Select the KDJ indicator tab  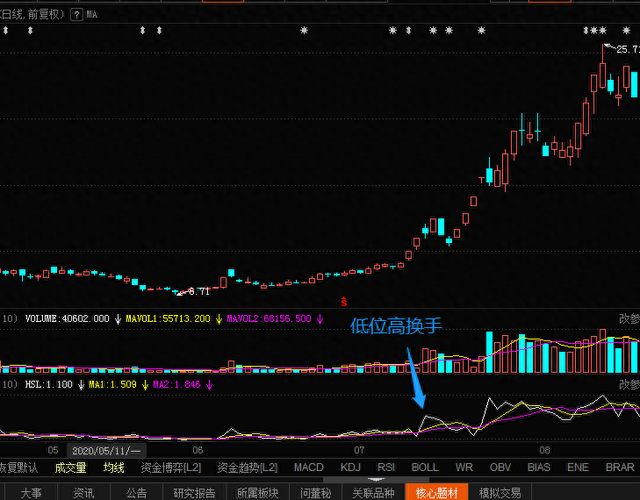click(350, 467)
